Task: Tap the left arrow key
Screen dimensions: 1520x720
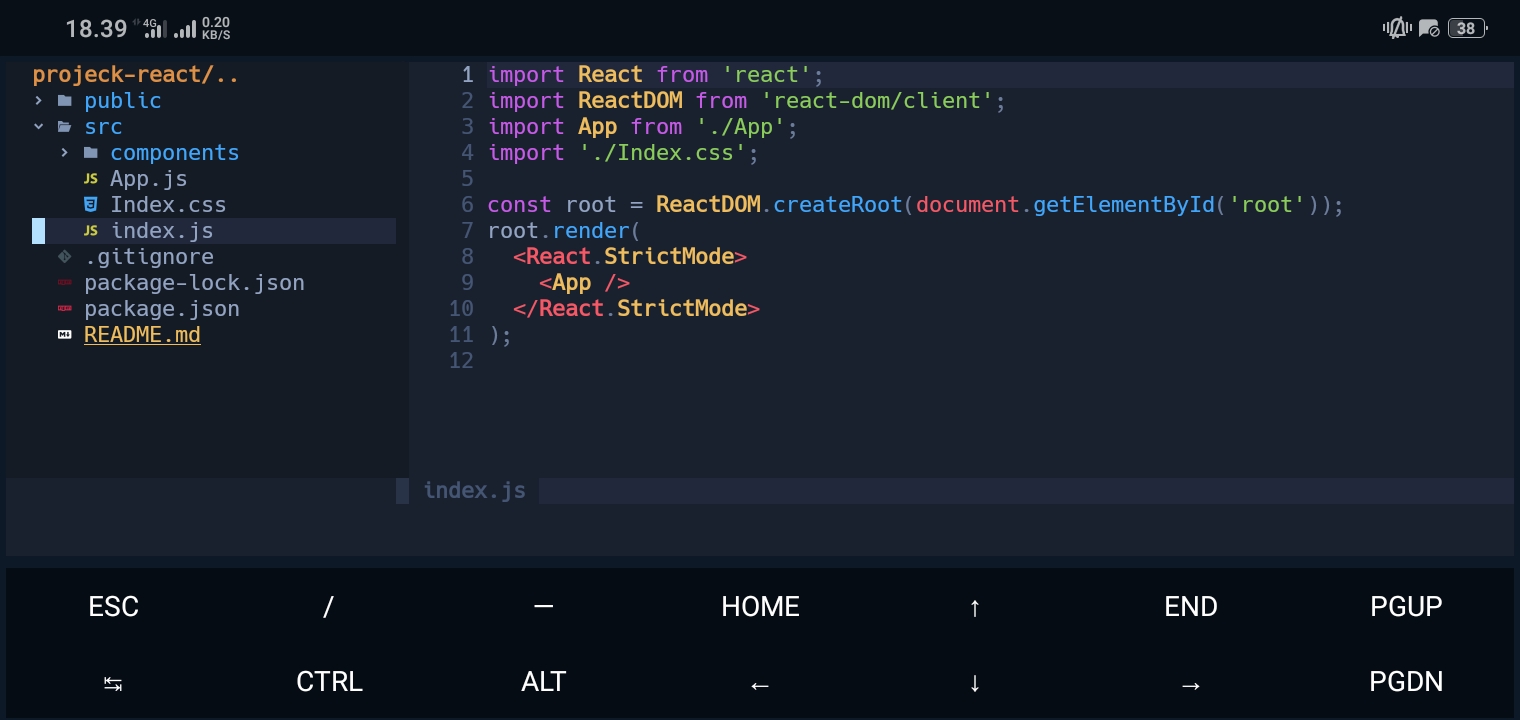Action: (760, 685)
